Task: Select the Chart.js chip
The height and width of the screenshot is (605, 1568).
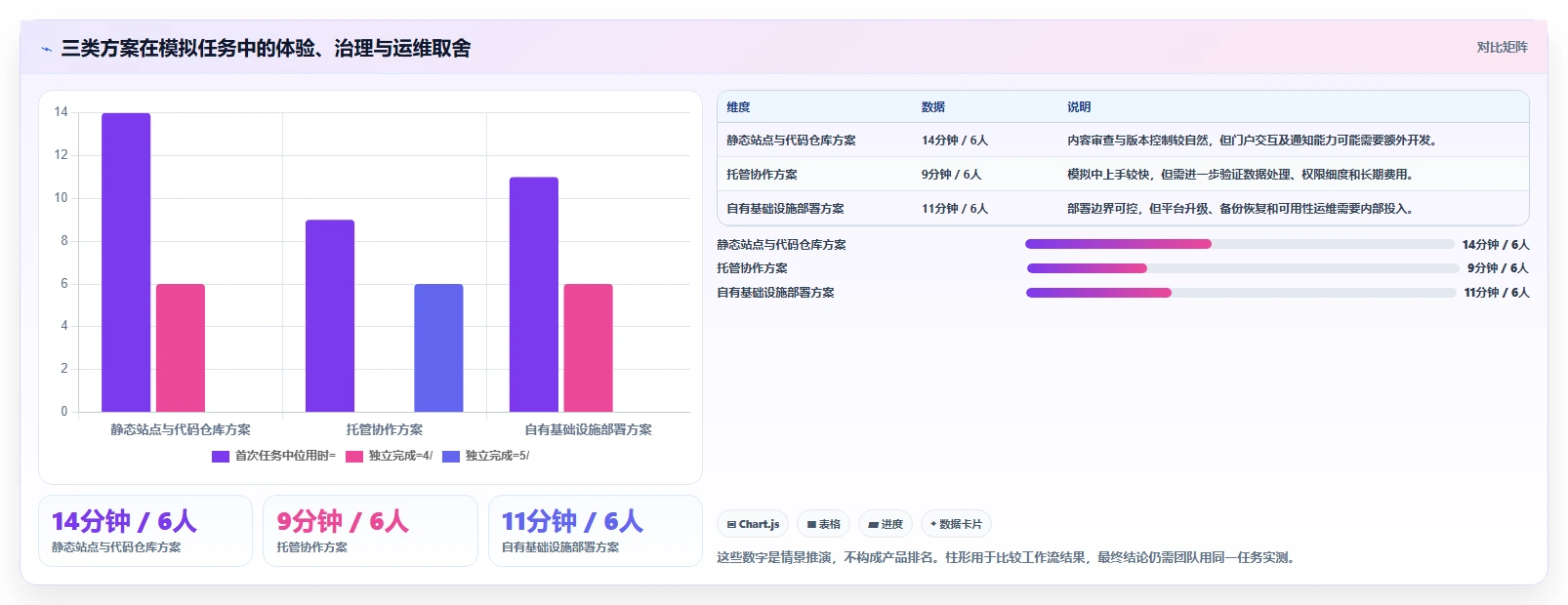Action: [753, 524]
